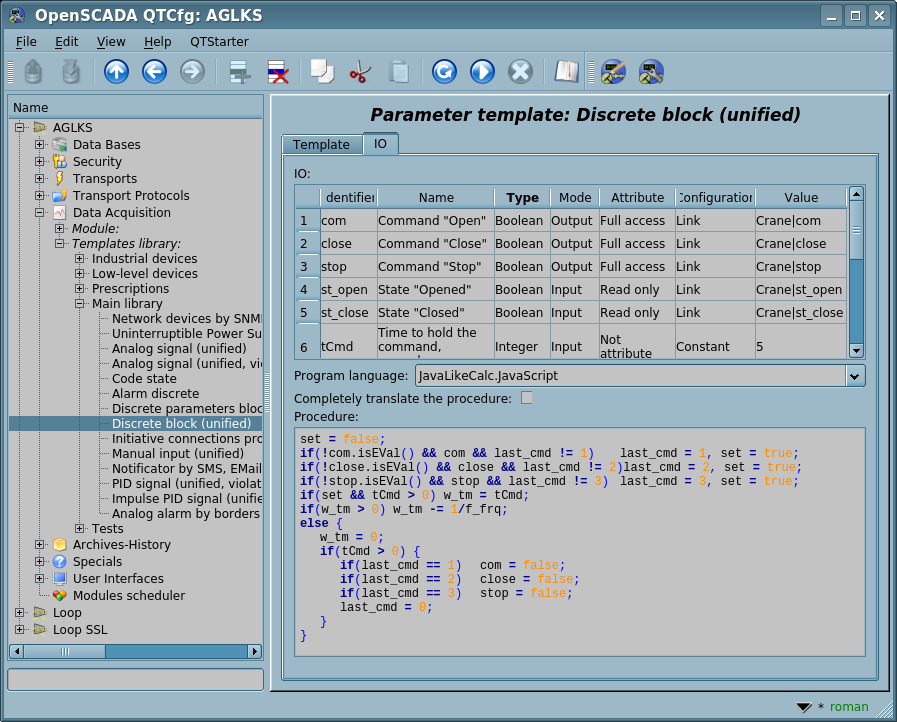Image resolution: width=897 pixels, height=722 pixels.
Task: Click the save to database toolbar icon
Action: coord(71,72)
